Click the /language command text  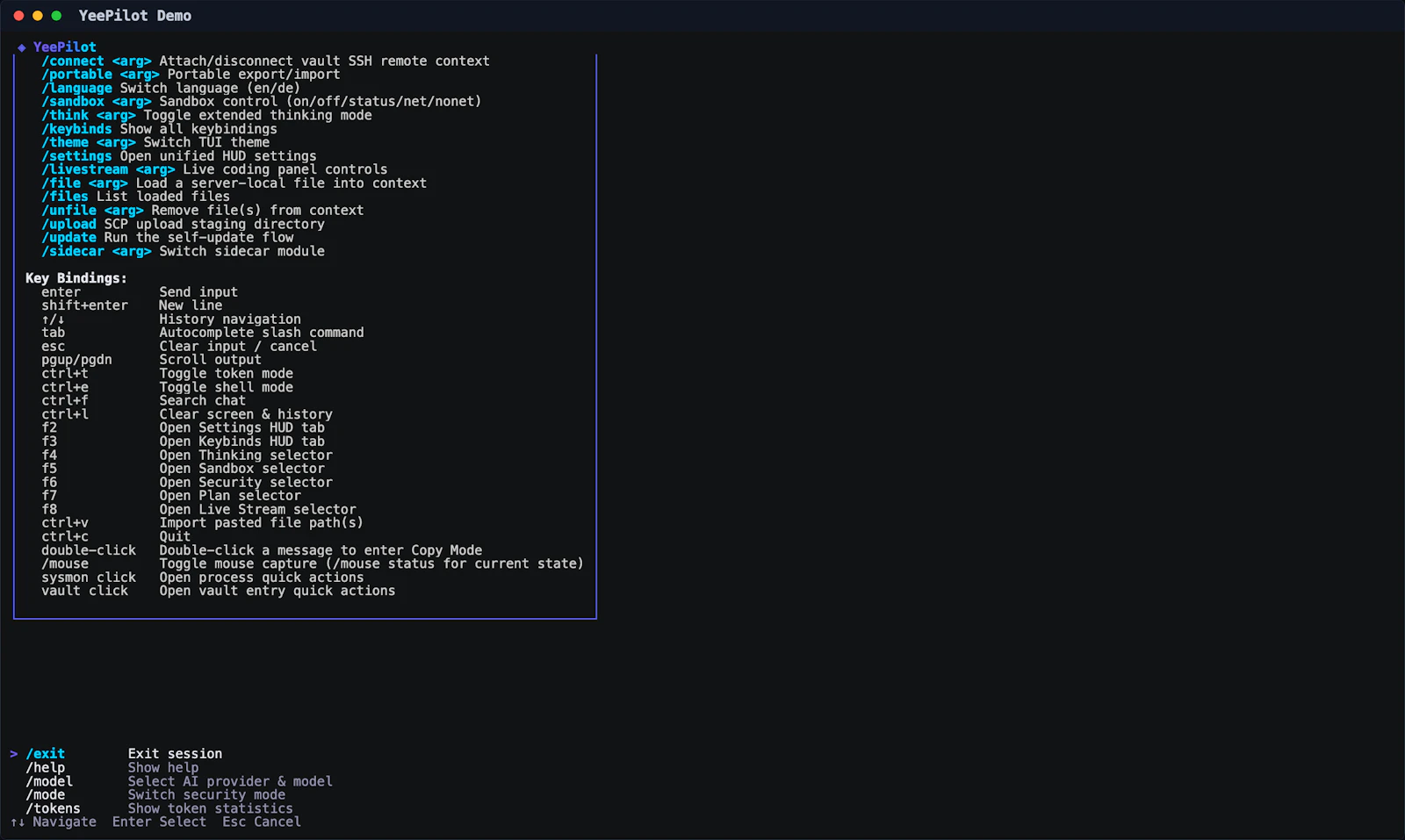[76, 88]
